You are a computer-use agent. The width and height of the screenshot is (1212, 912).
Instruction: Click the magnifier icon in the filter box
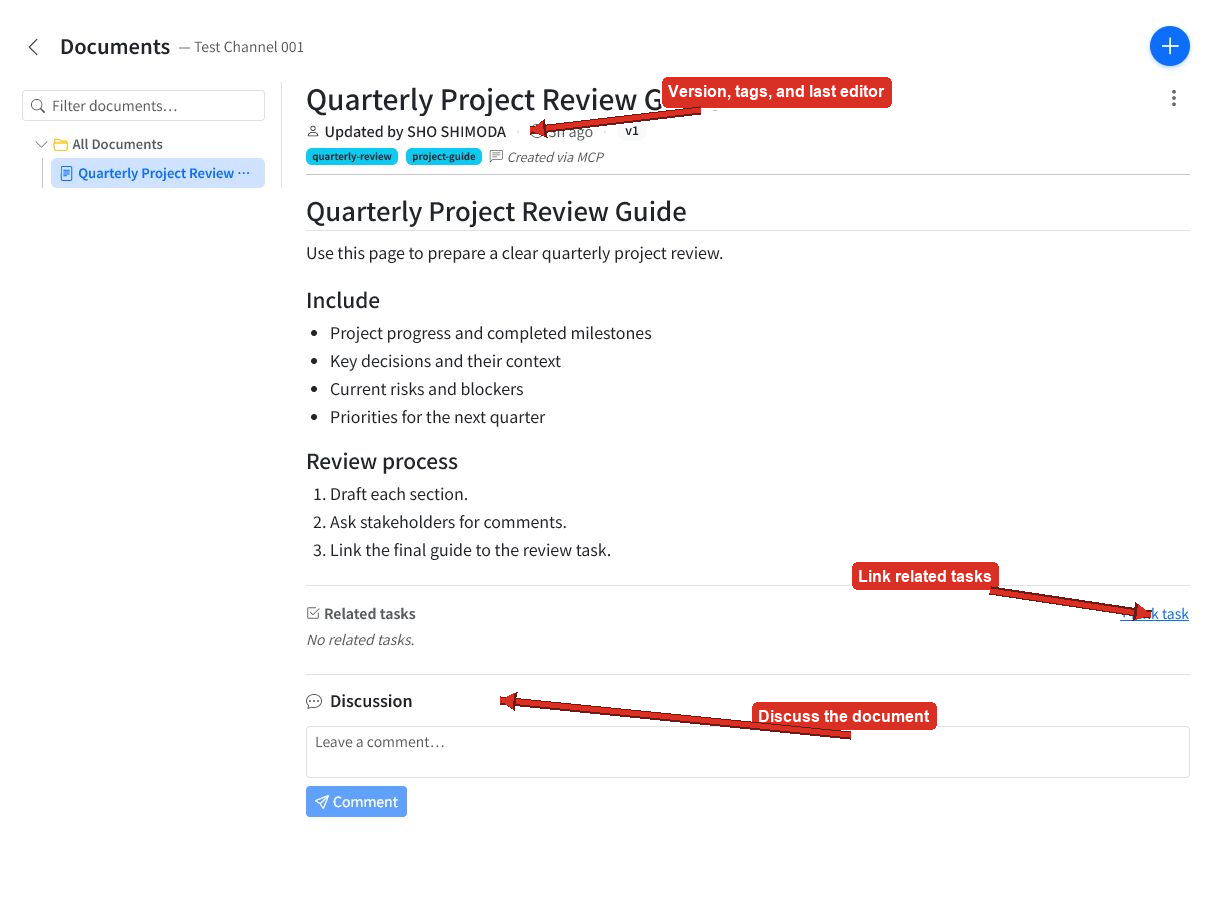(38, 106)
